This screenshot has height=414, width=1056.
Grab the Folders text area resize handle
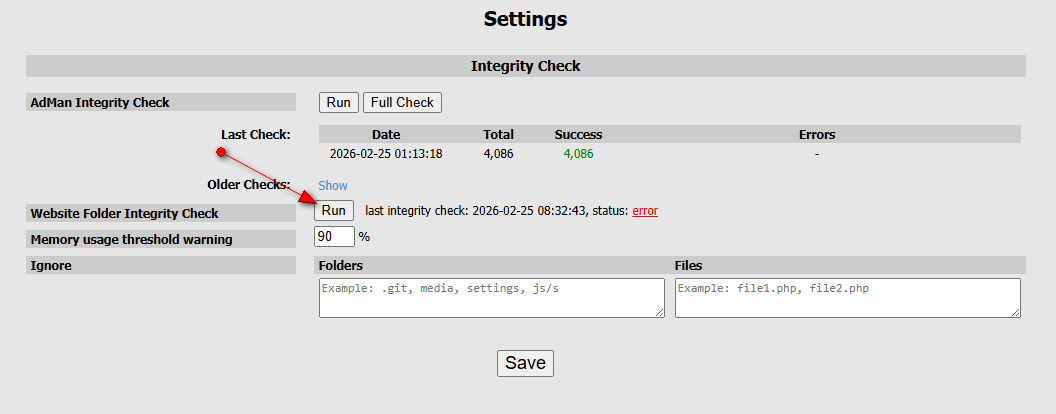pos(659,312)
